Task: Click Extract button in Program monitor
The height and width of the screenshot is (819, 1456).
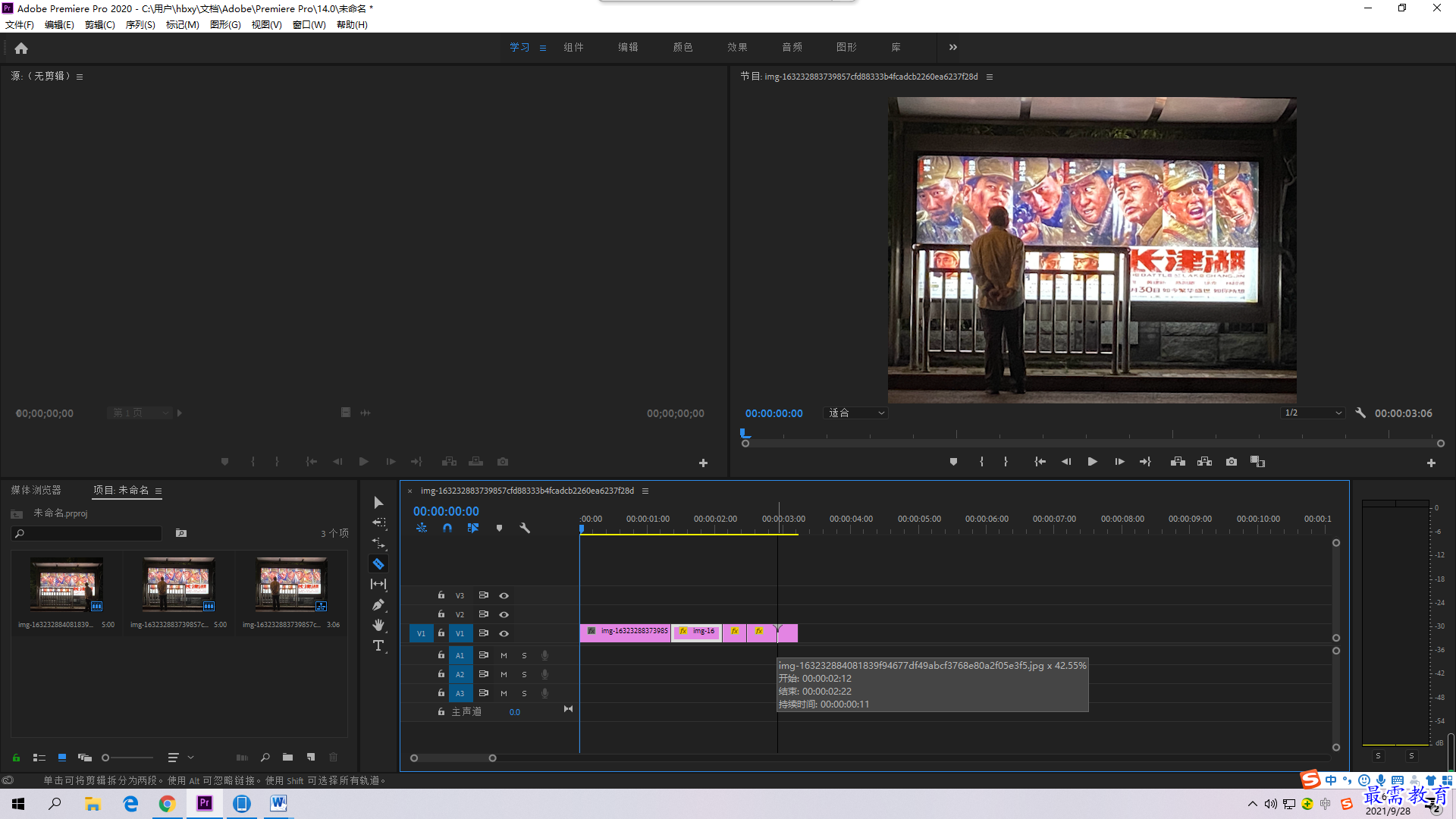Action: pos(1204,462)
